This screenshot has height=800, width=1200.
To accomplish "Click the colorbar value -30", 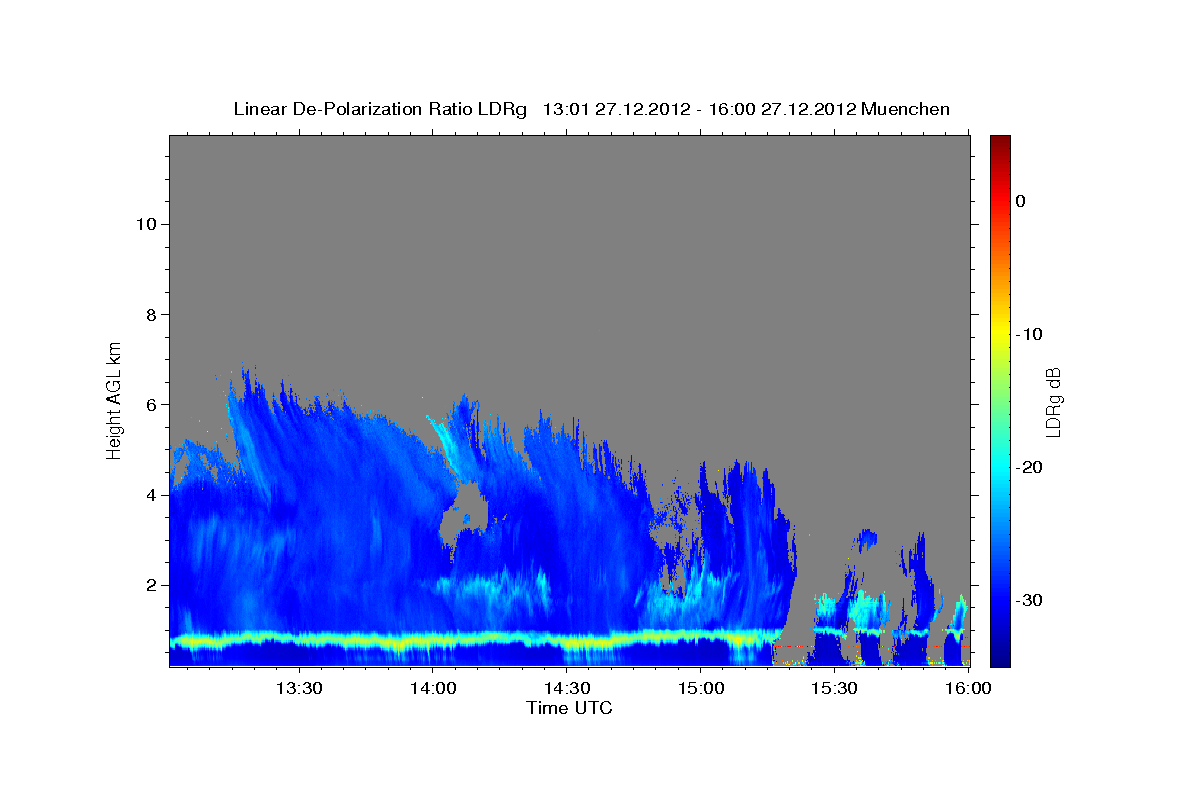I will (1030, 600).
